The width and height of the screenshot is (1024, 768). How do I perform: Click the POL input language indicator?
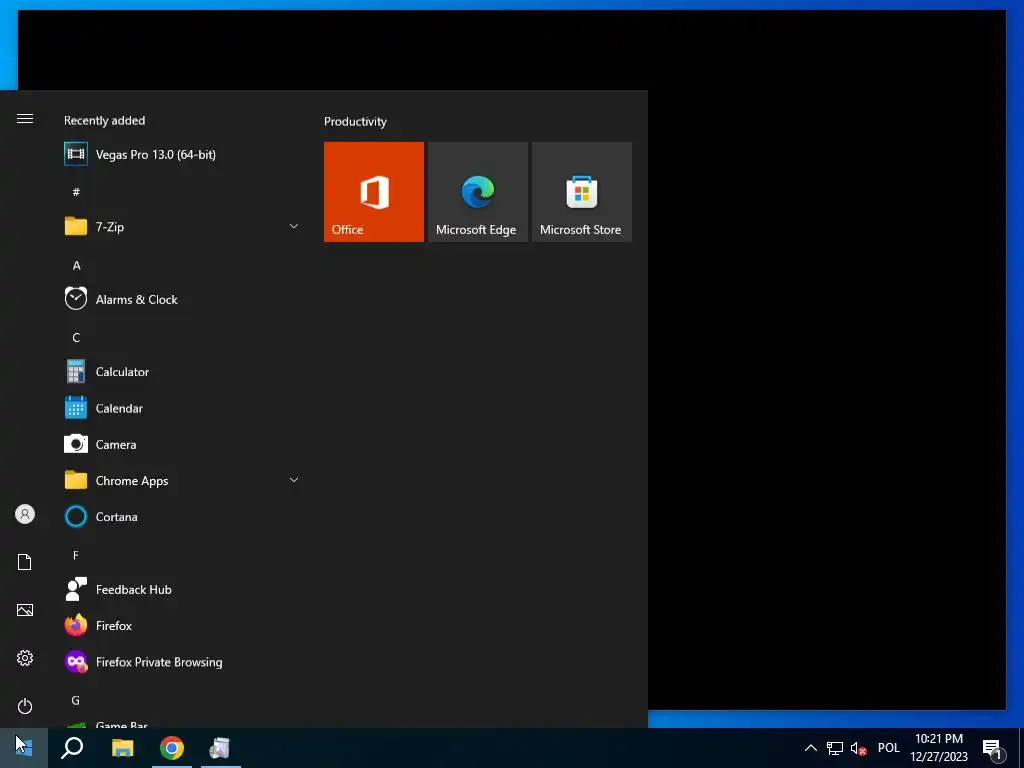[888, 748]
